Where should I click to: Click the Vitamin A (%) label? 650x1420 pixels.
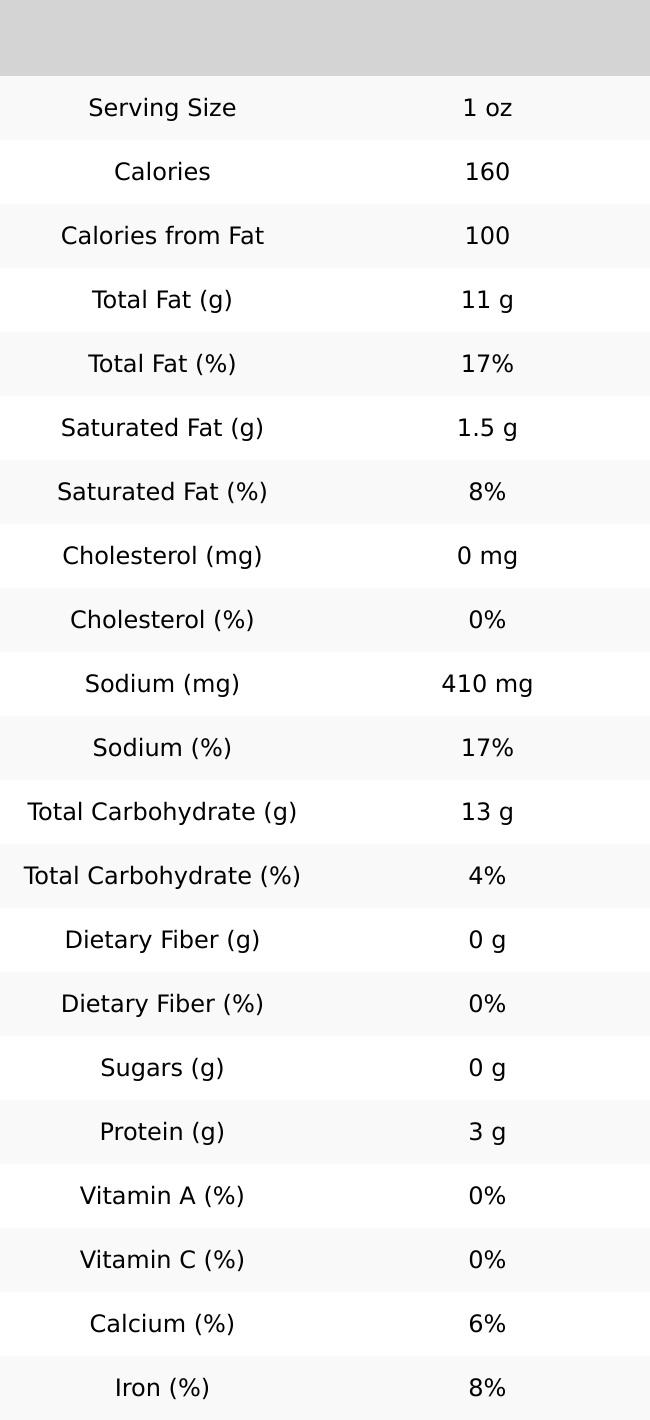162,1196
